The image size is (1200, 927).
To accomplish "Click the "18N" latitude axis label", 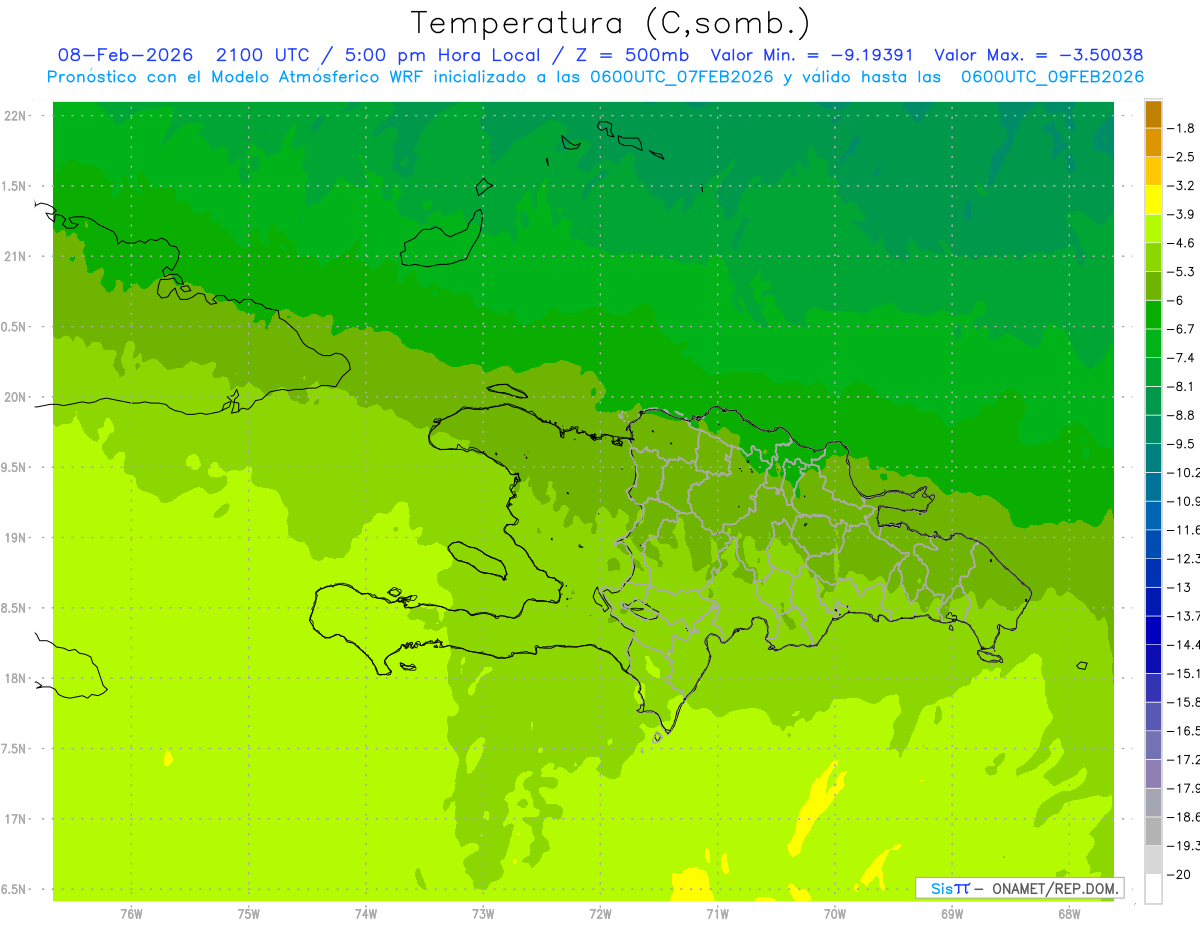I will point(17,678).
